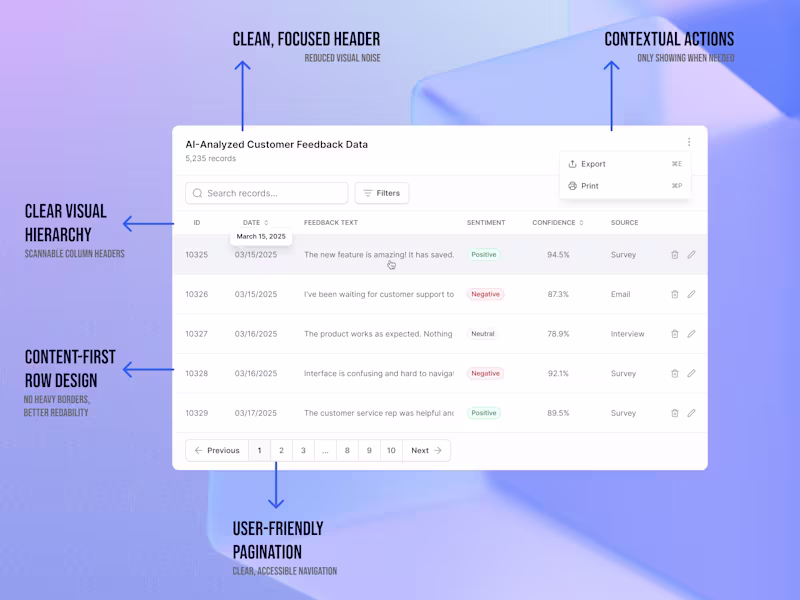Viewport: 800px width, 600px height.
Task: Delete record 10325 using its trash icon
Action: 675,255
